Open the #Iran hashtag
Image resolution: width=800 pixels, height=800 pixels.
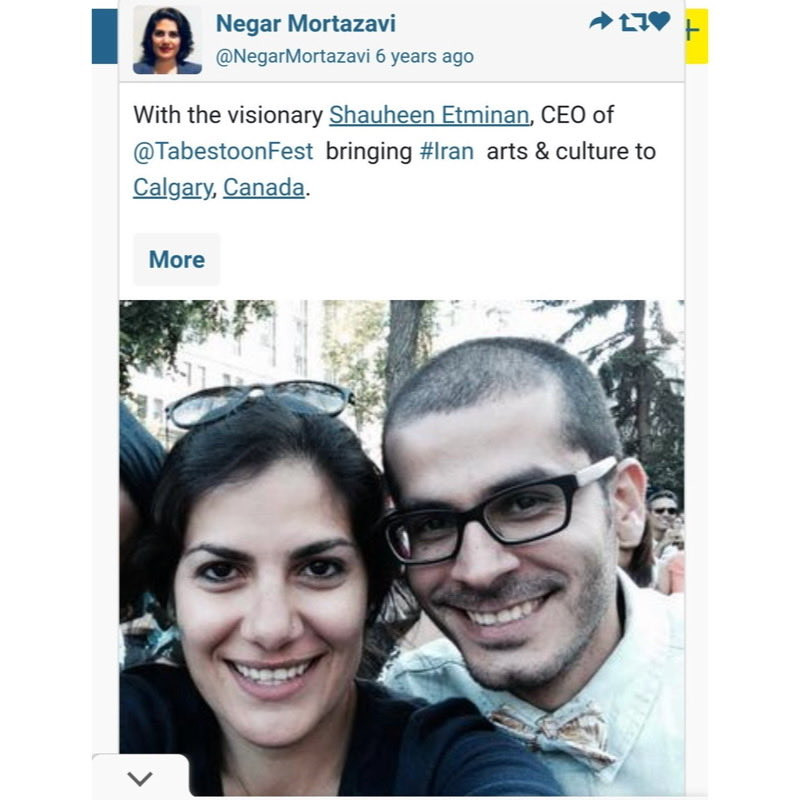(x=446, y=152)
